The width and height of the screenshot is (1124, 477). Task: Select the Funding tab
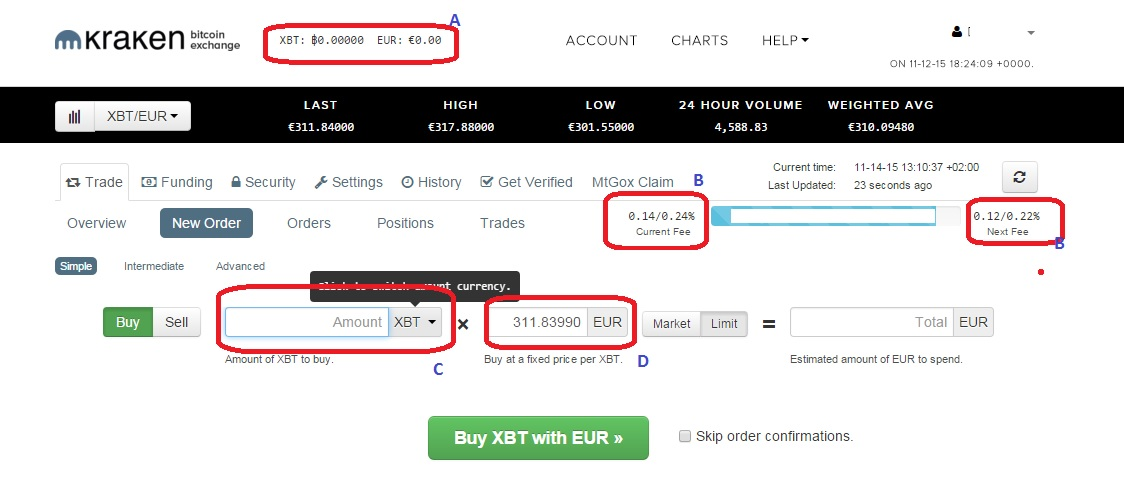tap(176, 182)
